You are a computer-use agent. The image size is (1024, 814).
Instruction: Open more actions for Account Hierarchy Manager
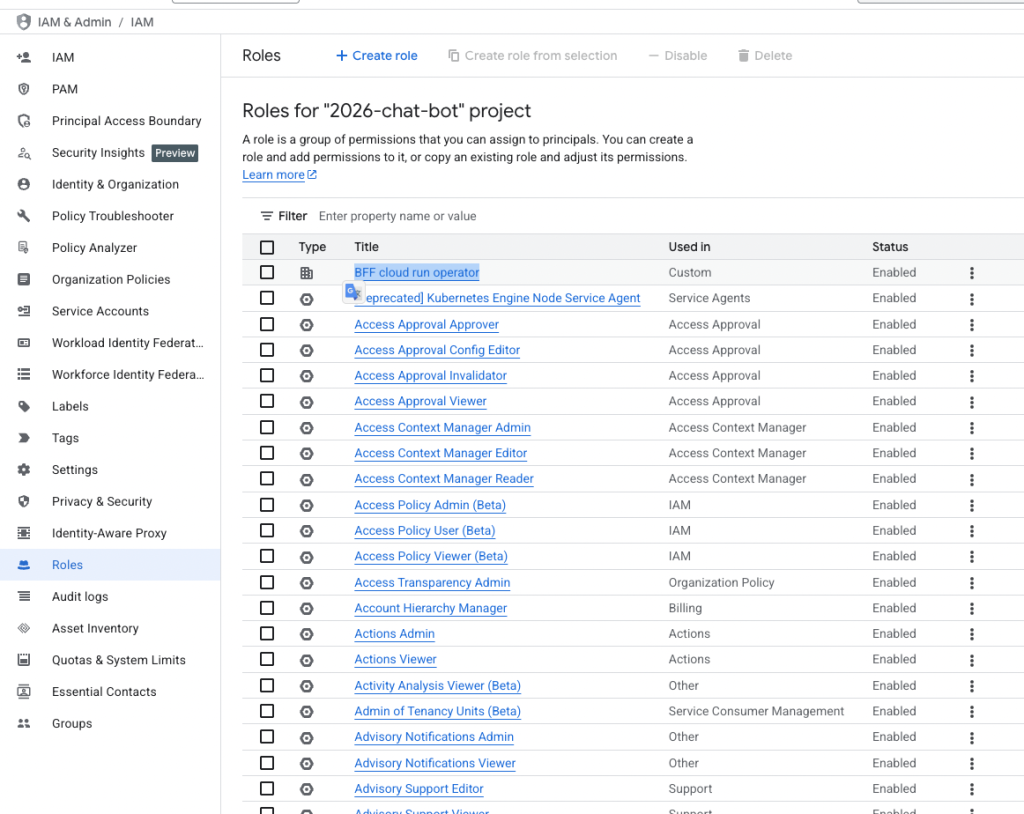click(972, 609)
